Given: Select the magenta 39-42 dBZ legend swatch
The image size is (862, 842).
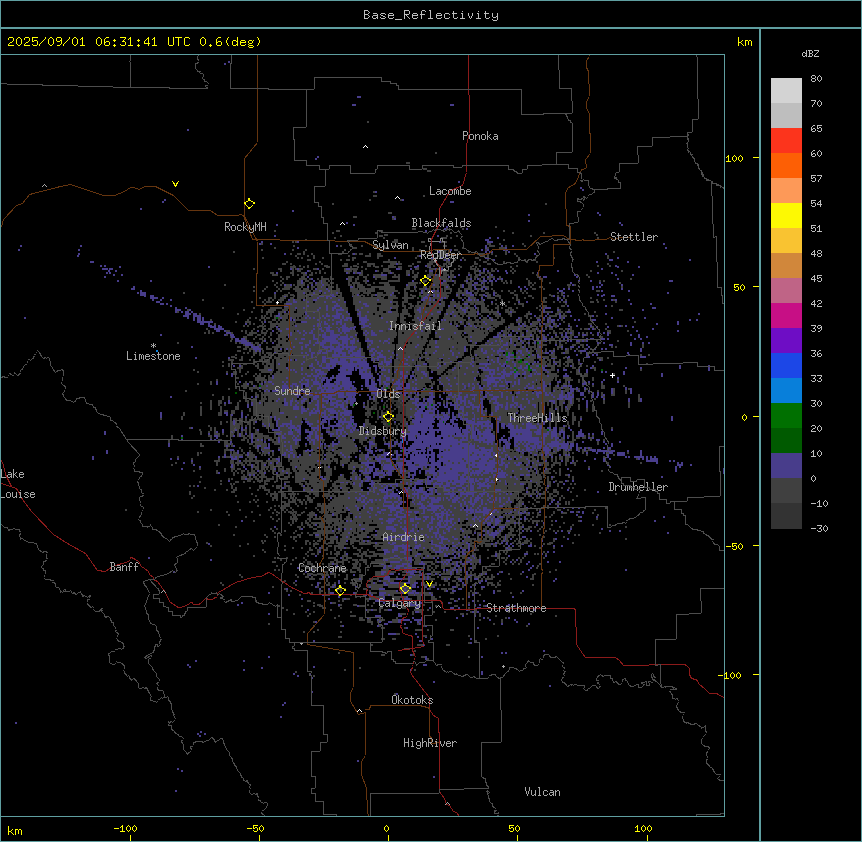Looking at the screenshot, I should [x=786, y=315].
